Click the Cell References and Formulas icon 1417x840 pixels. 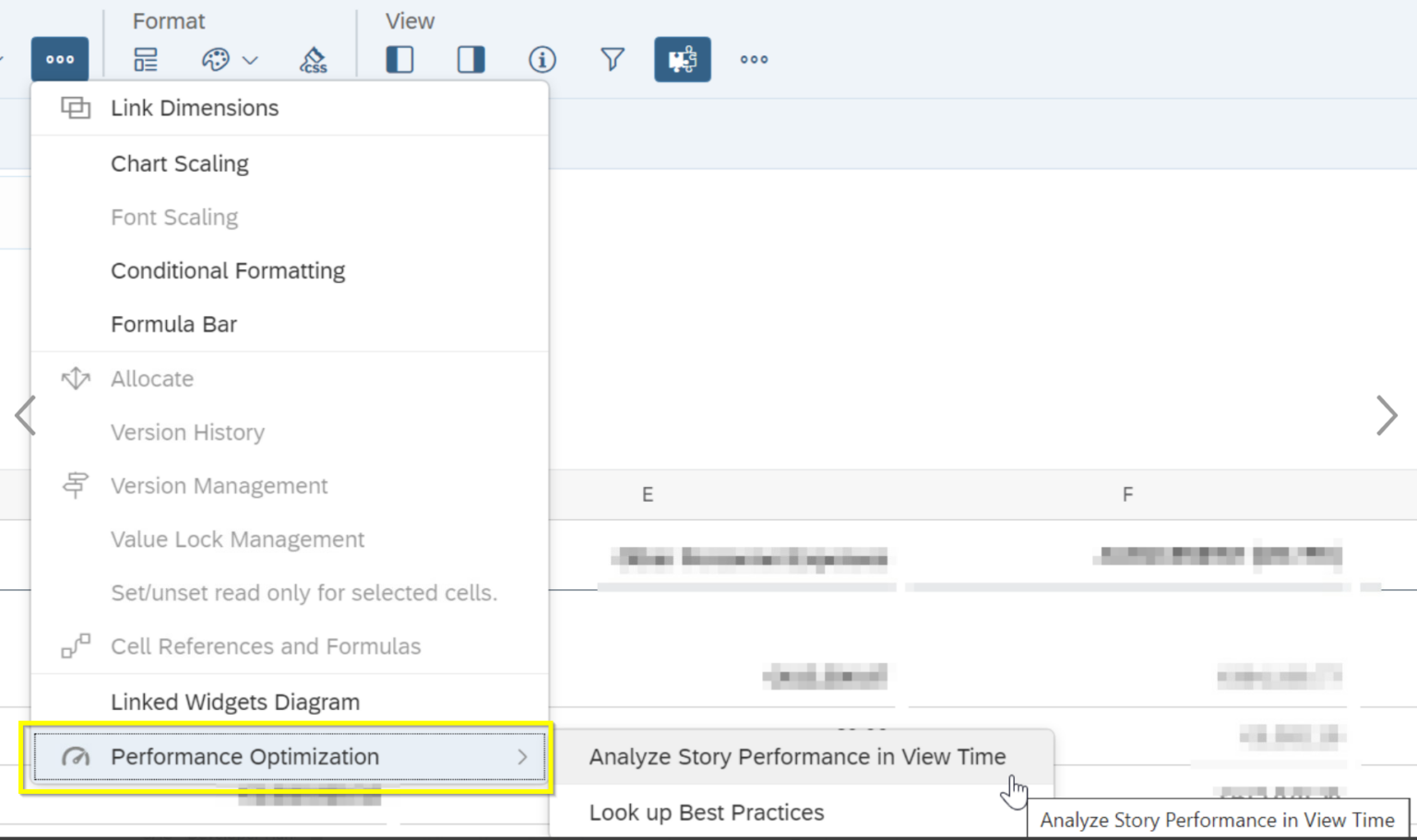click(75, 645)
